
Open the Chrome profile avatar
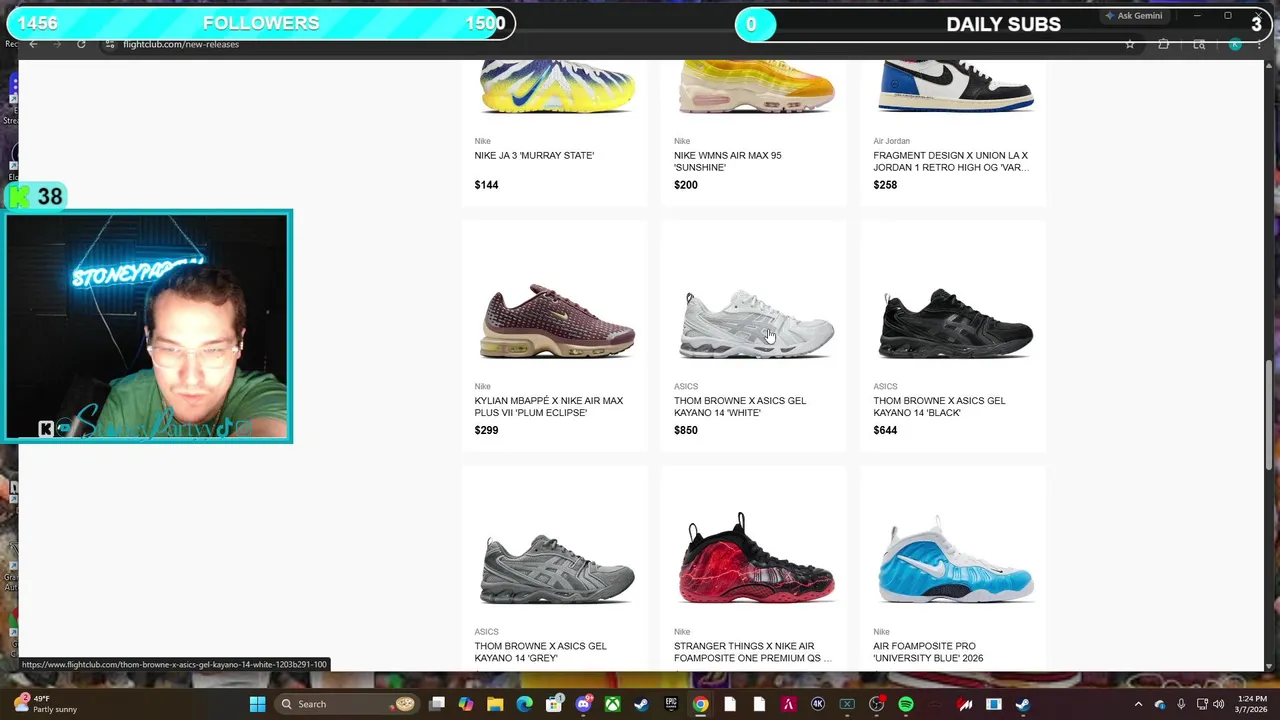click(x=1235, y=44)
